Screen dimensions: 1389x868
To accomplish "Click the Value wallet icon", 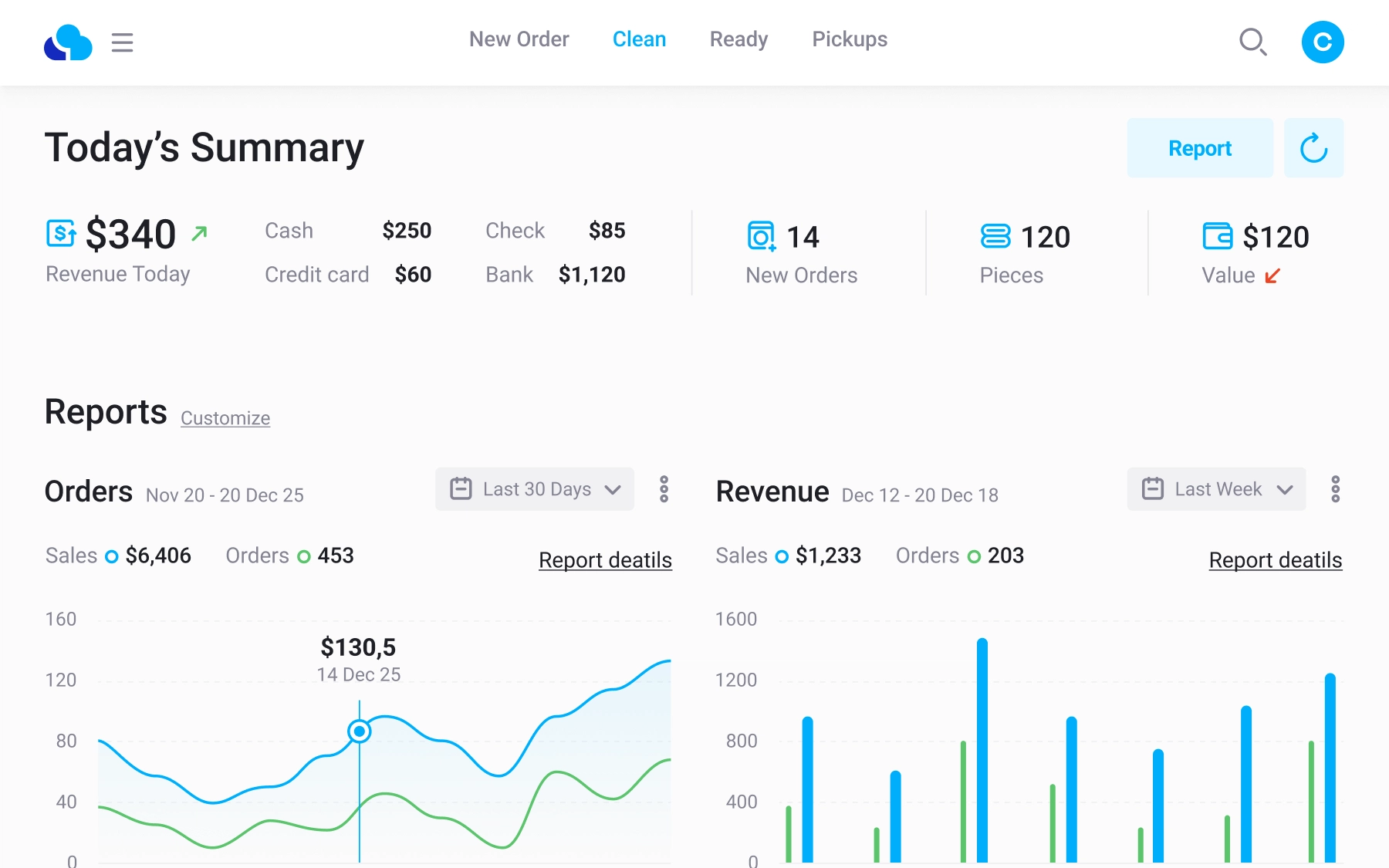I will [1217, 236].
